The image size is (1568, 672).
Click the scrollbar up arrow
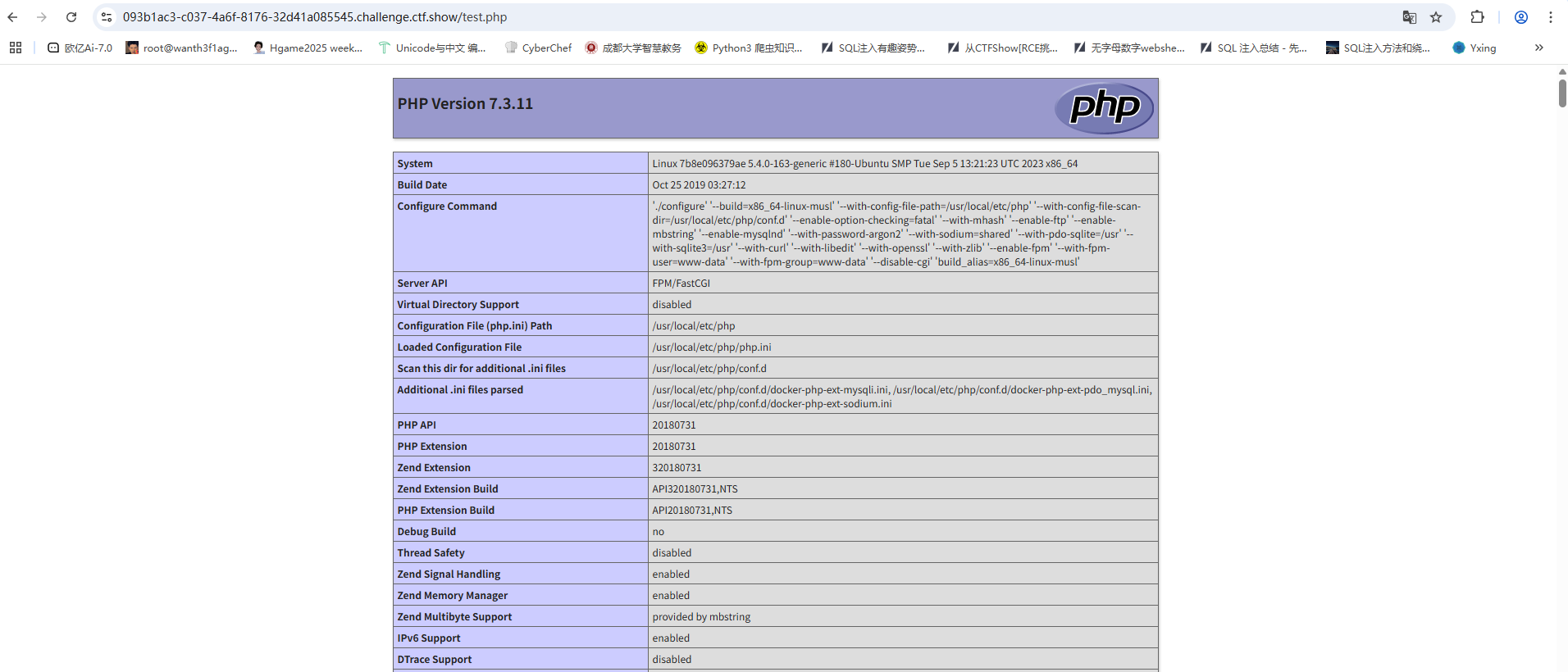coord(1562,72)
